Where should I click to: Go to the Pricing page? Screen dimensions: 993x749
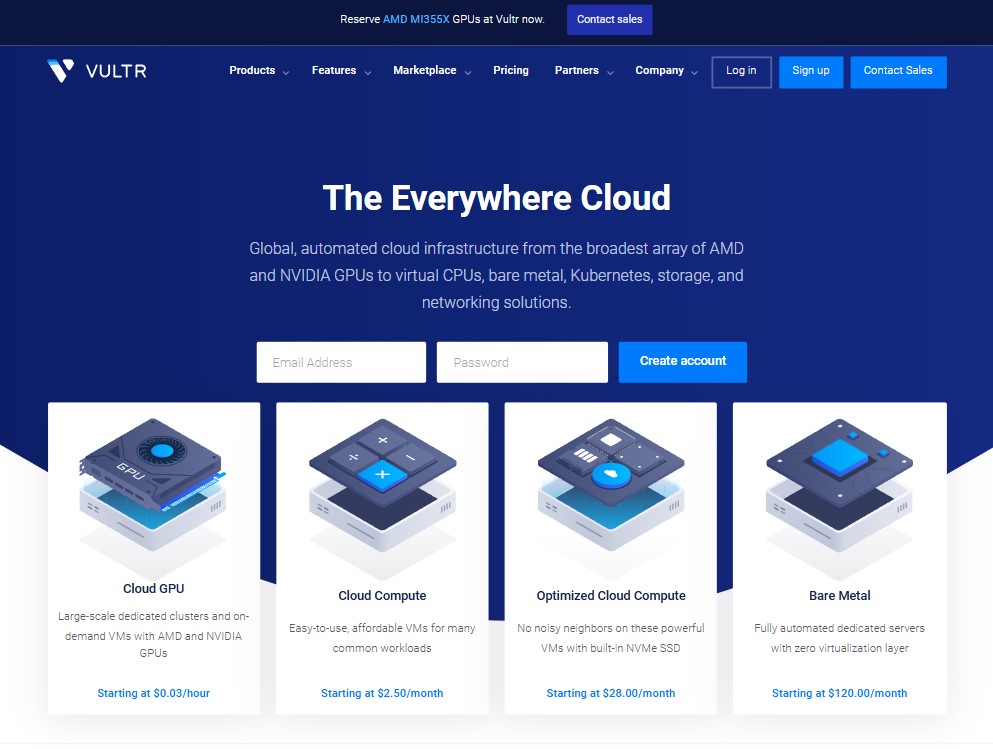click(510, 70)
